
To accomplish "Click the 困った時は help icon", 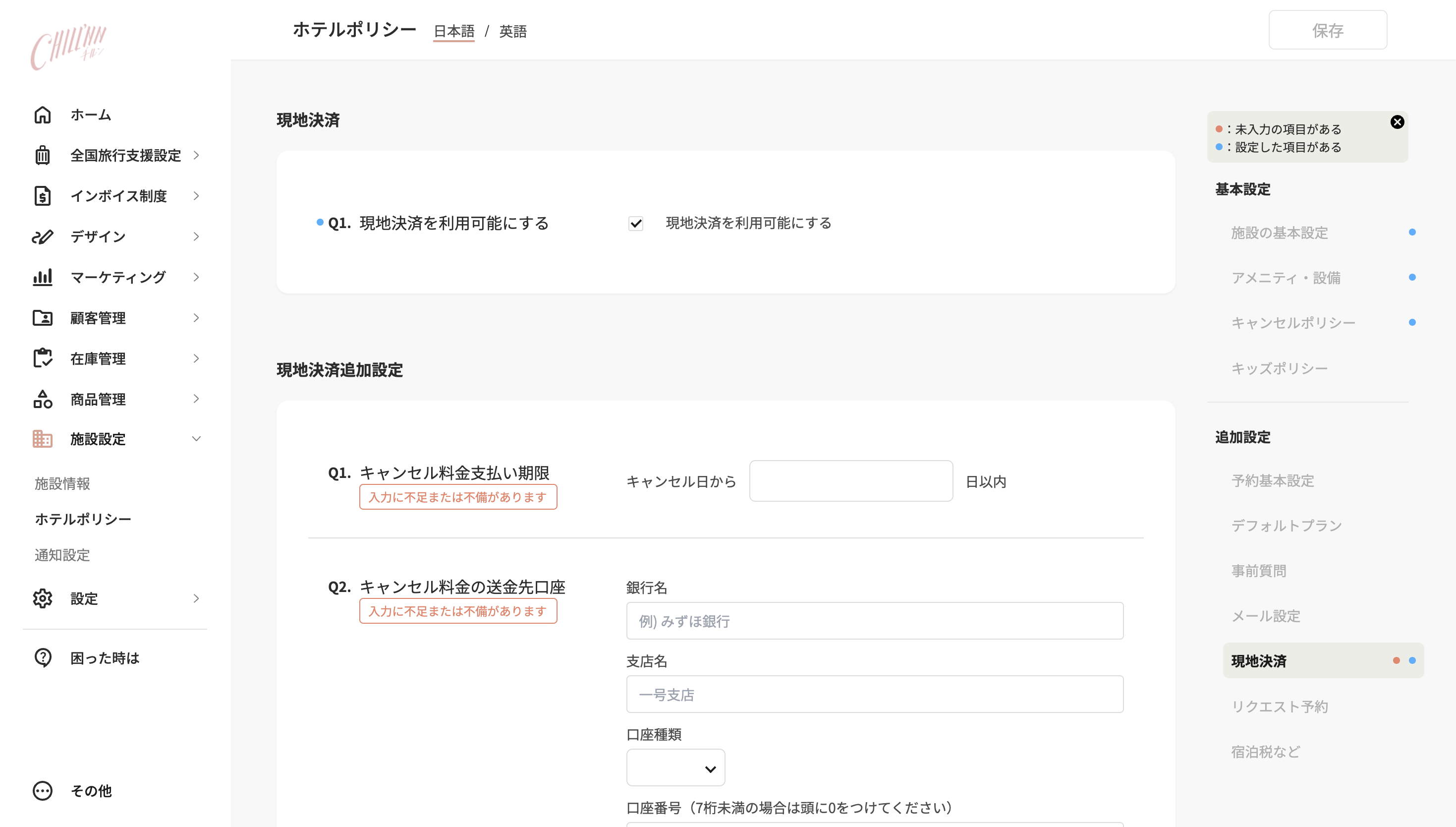I will coord(43,658).
